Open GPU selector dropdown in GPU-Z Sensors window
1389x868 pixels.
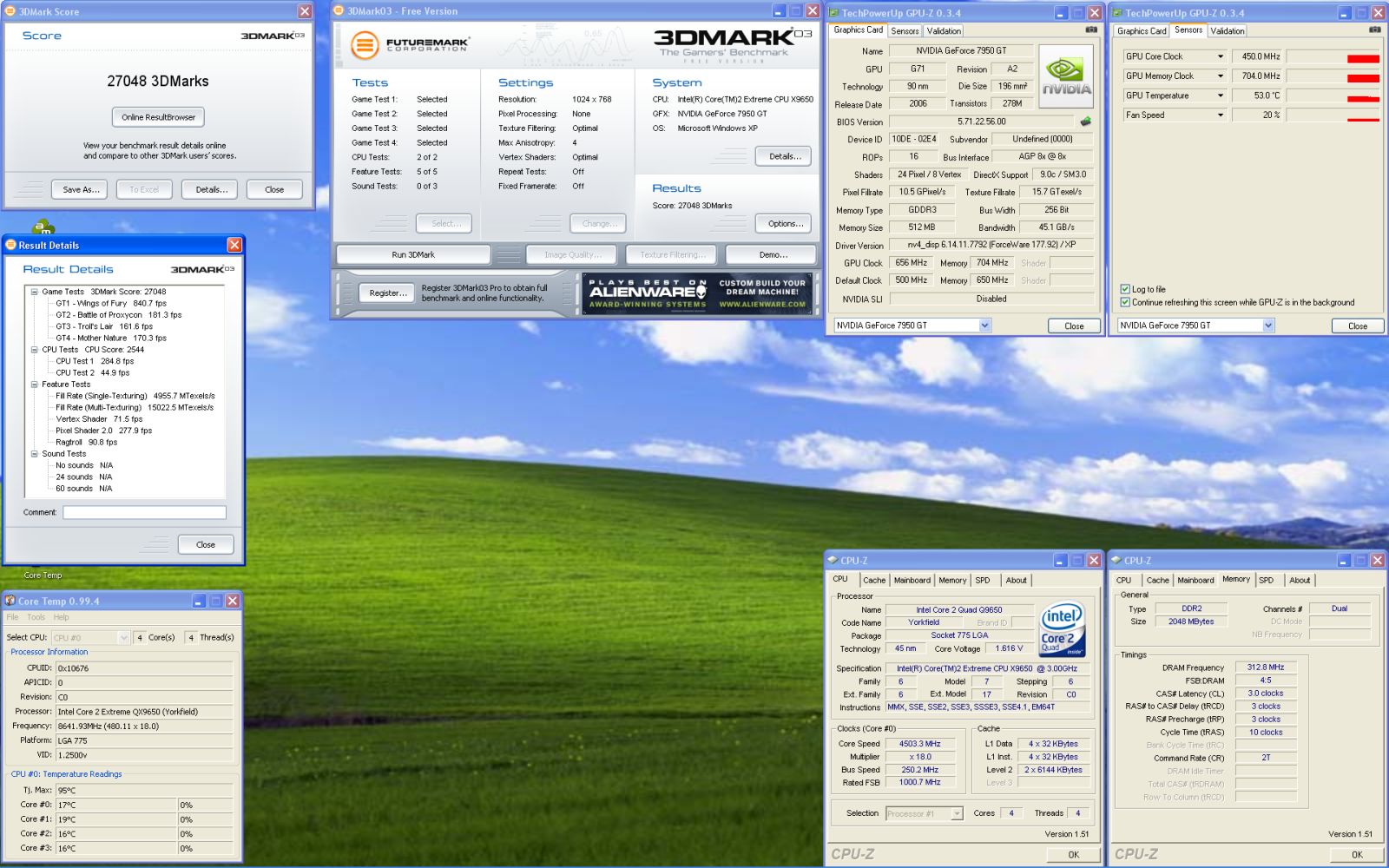point(1268,325)
